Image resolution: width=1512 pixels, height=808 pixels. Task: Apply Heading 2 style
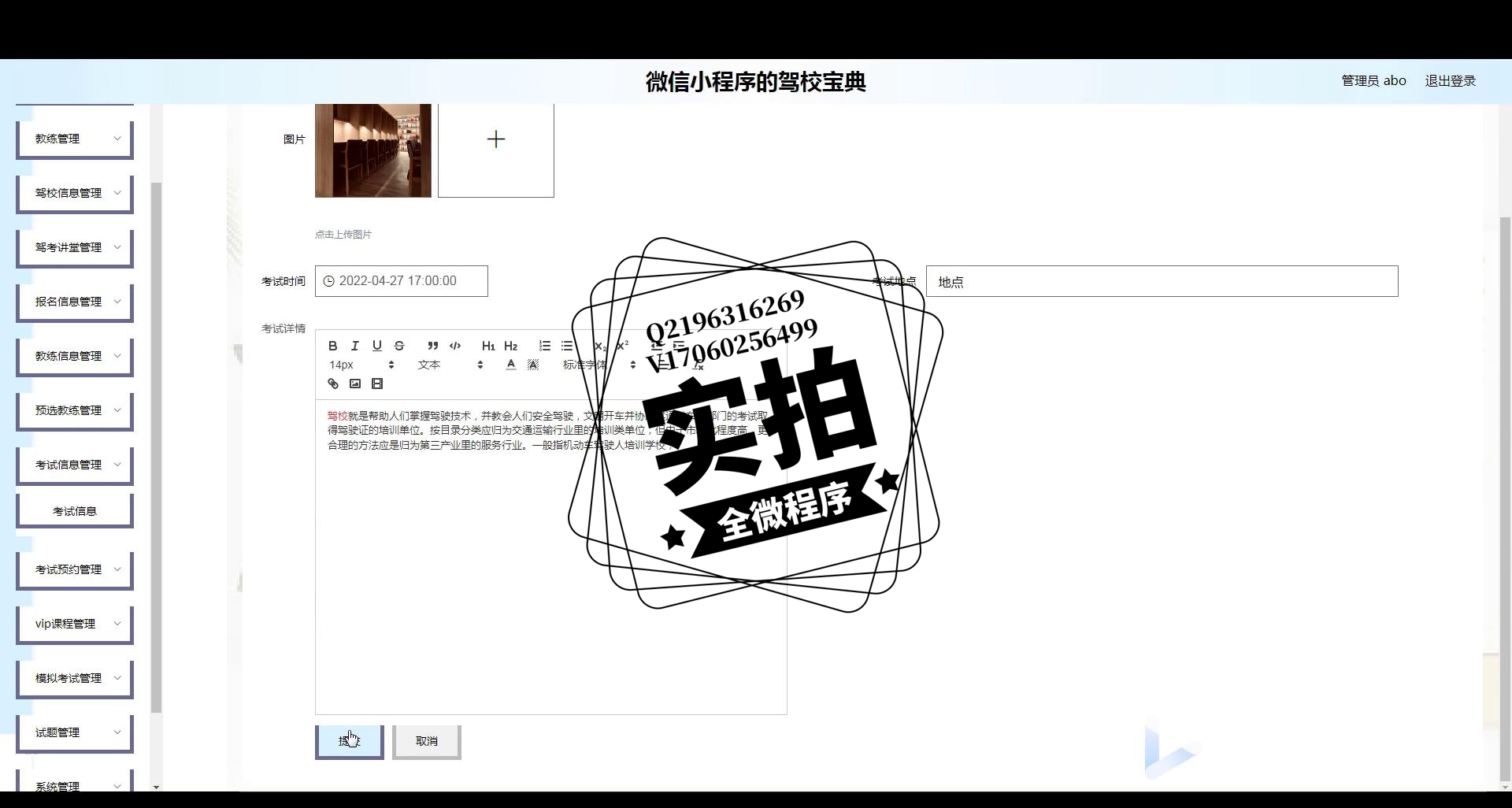point(510,346)
